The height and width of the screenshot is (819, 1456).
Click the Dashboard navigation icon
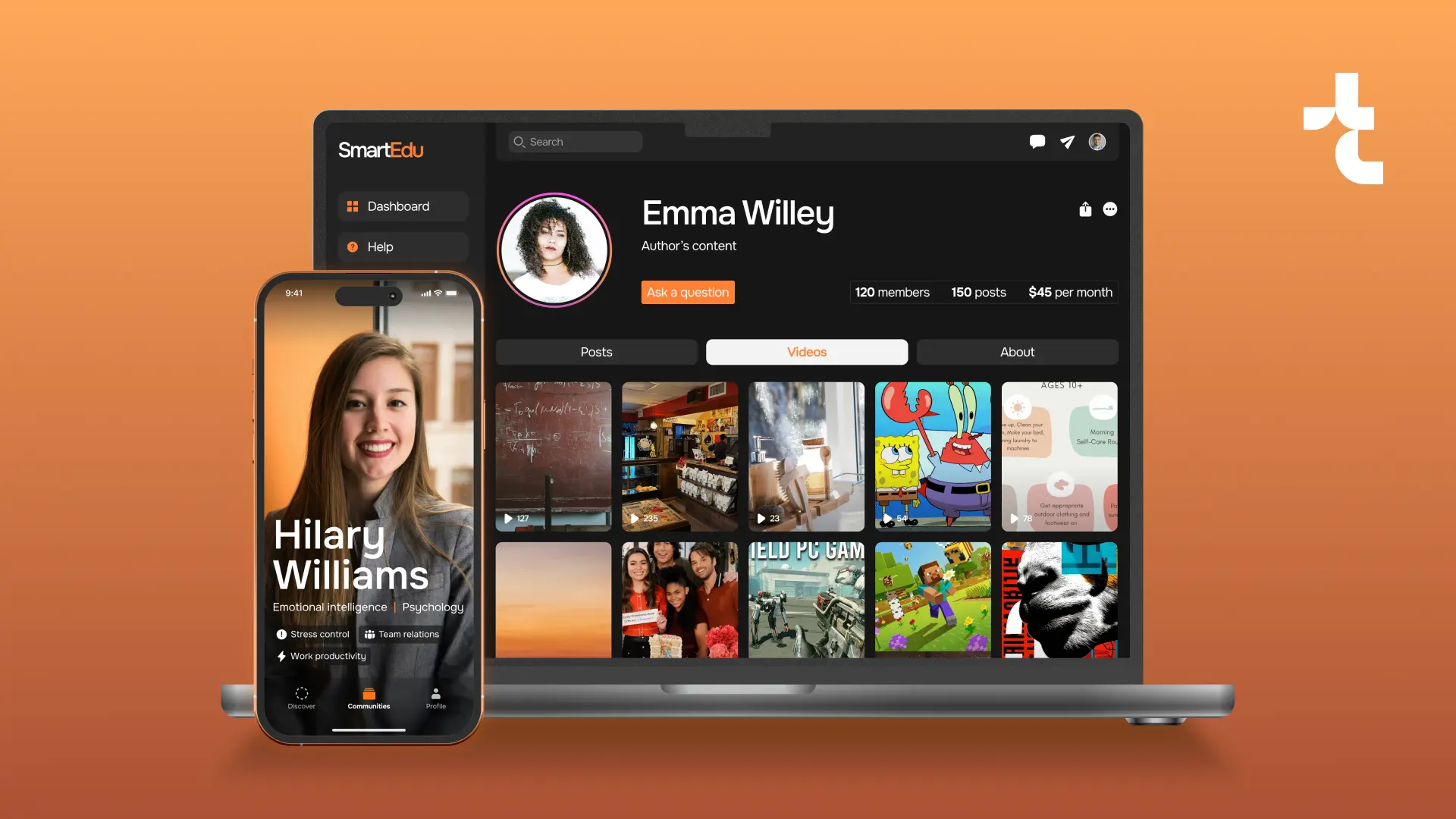click(353, 205)
